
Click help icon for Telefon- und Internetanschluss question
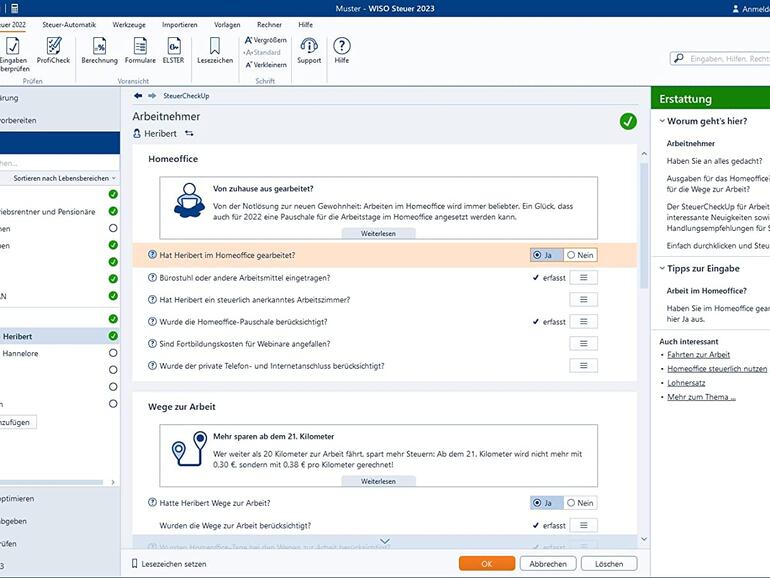(x=152, y=366)
